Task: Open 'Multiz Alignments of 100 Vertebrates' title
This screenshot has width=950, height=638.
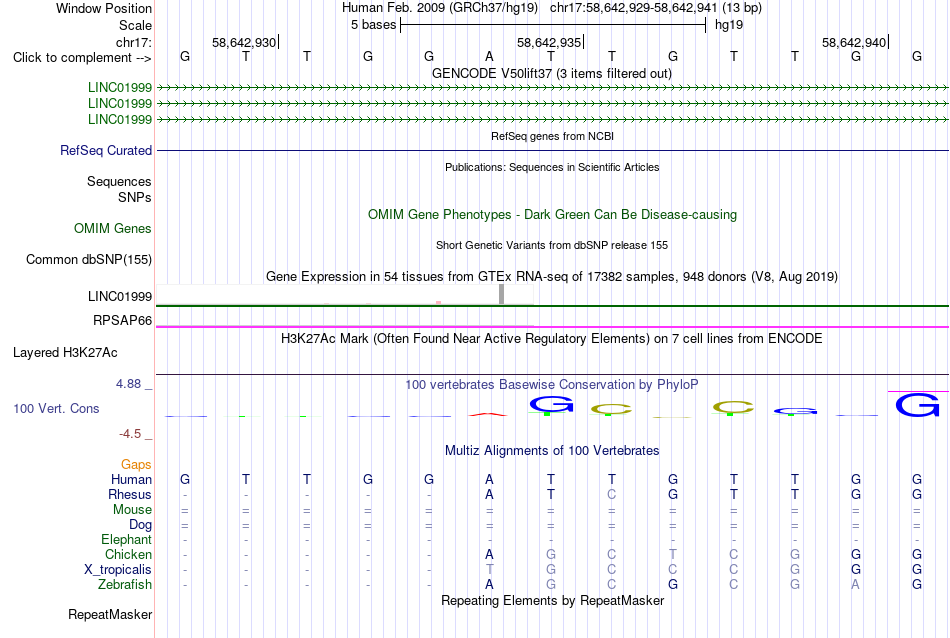Action: (x=552, y=451)
